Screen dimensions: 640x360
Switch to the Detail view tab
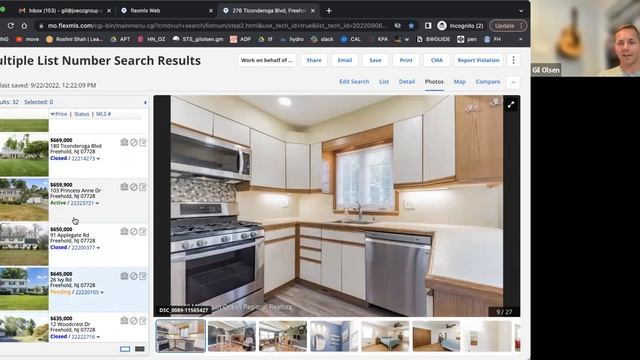point(407,82)
